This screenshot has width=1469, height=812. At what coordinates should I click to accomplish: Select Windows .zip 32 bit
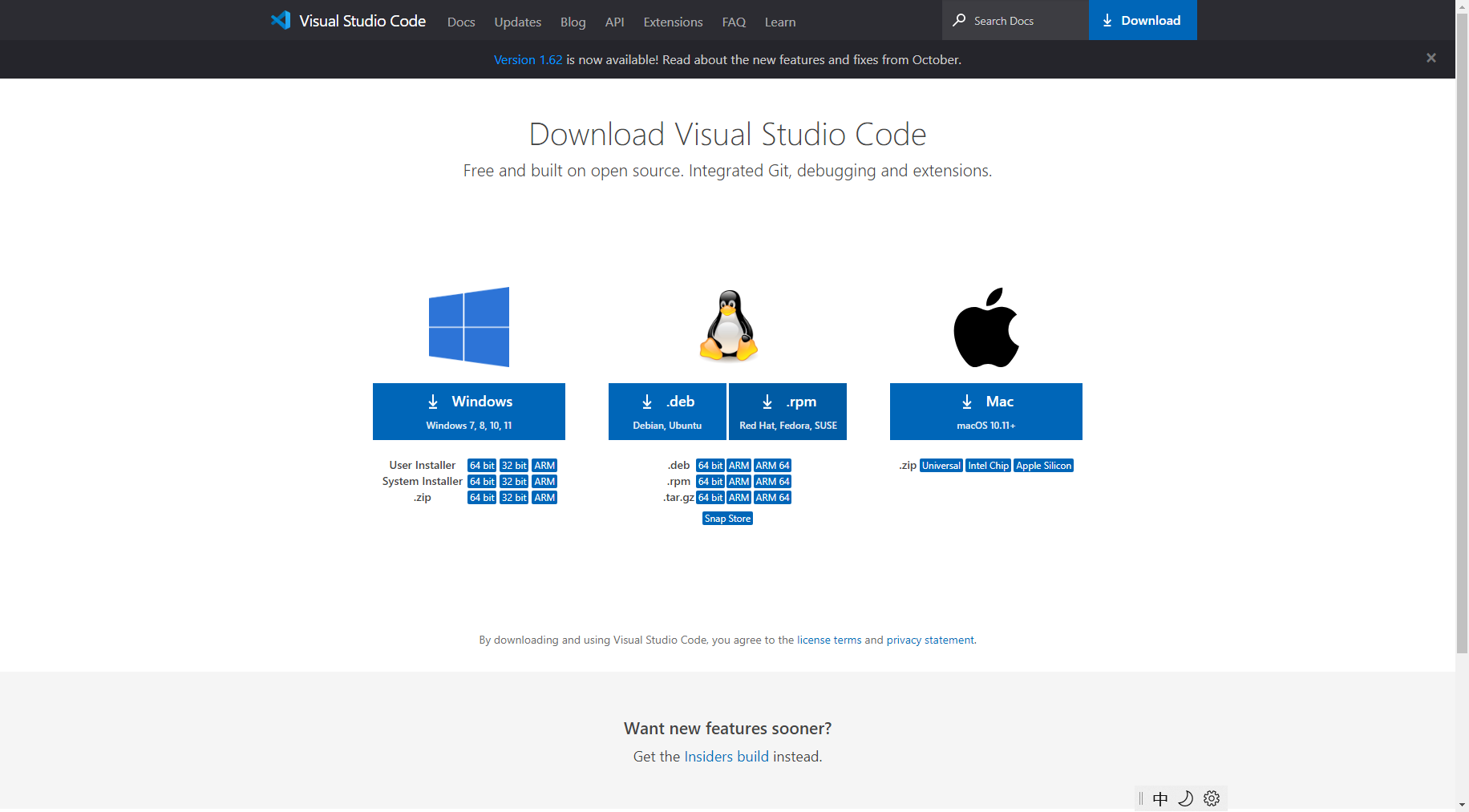click(x=514, y=498)
